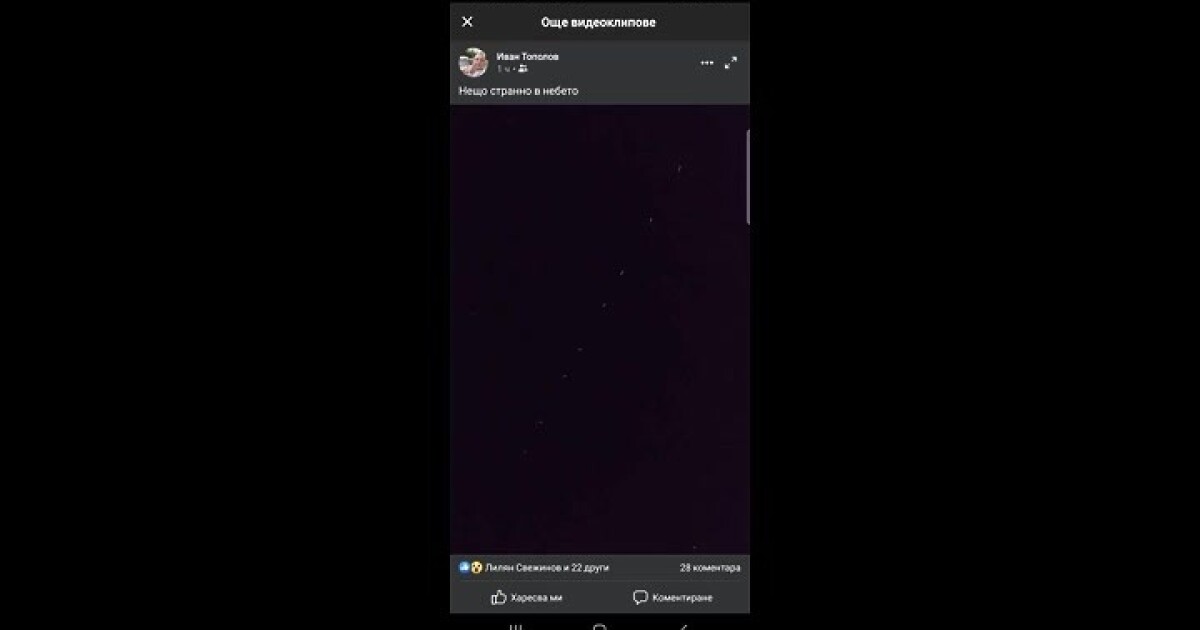Tap the Android recent apps button

[x=515, y=627]
